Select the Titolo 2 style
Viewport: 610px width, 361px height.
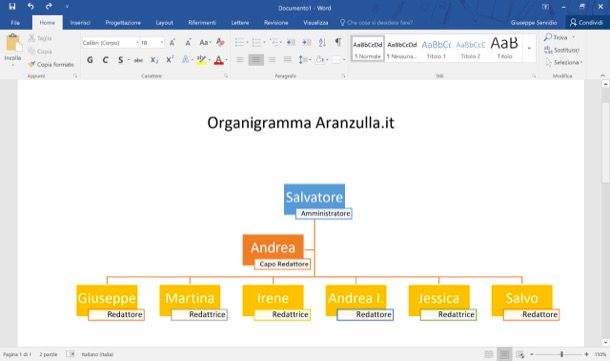point(470,49)
